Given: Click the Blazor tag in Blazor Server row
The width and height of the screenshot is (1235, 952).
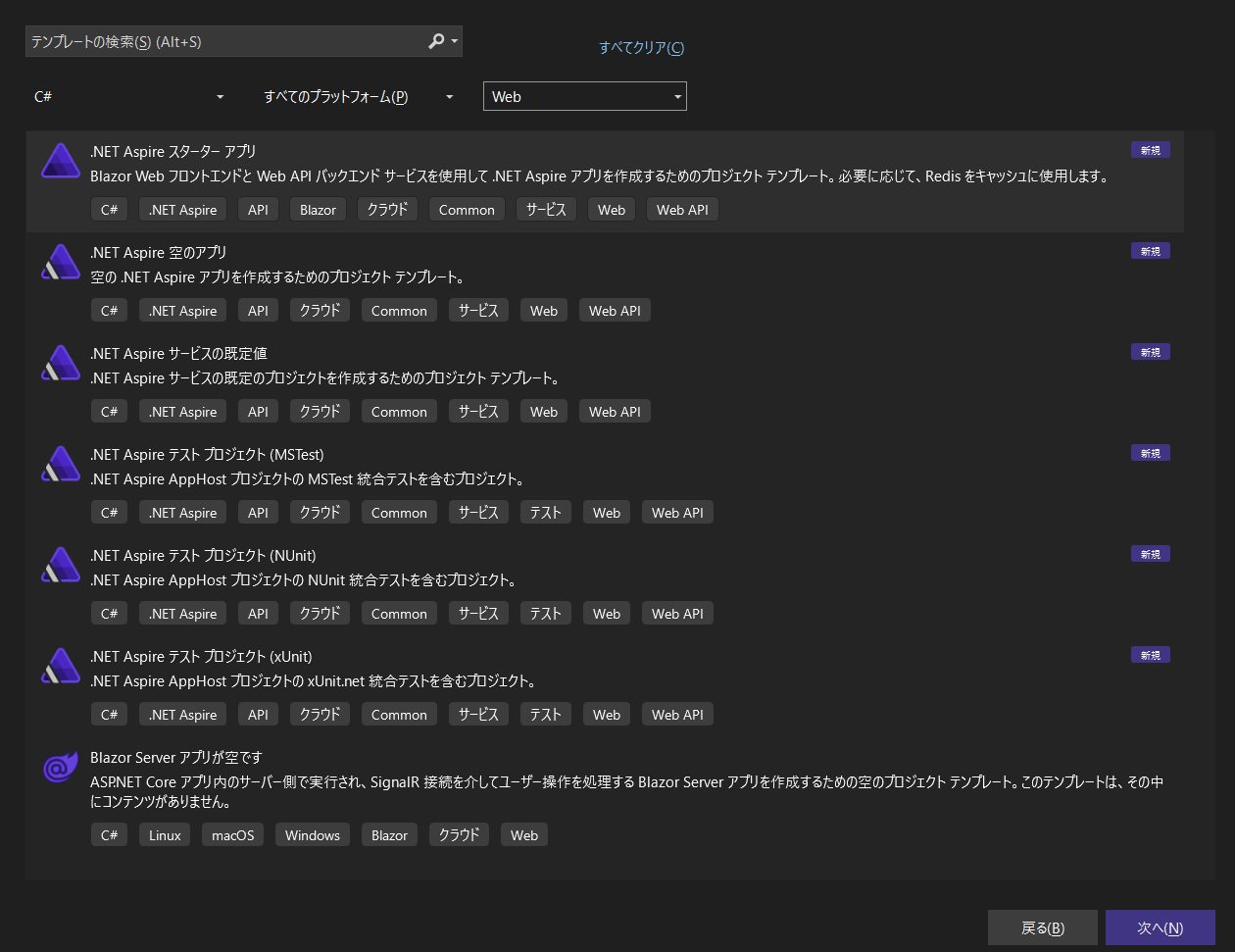Looking at the screenshot, I should (x=389, y=835).
